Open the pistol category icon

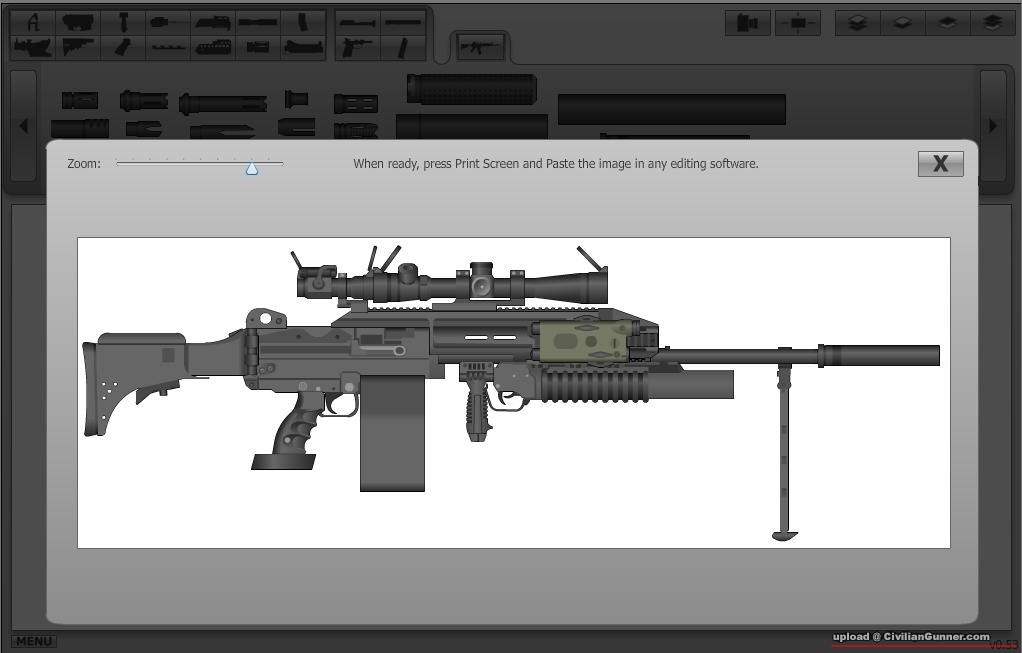[355, 46]
